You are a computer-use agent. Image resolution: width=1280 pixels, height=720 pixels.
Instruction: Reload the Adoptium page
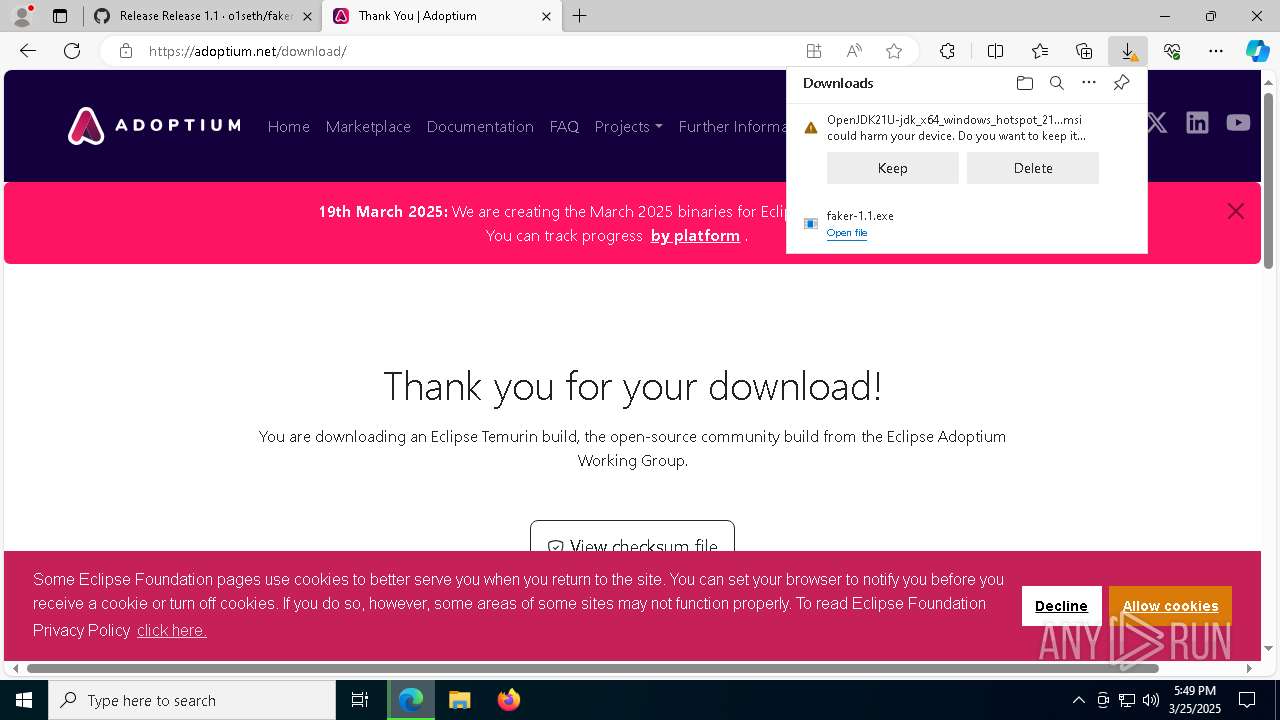72,51
